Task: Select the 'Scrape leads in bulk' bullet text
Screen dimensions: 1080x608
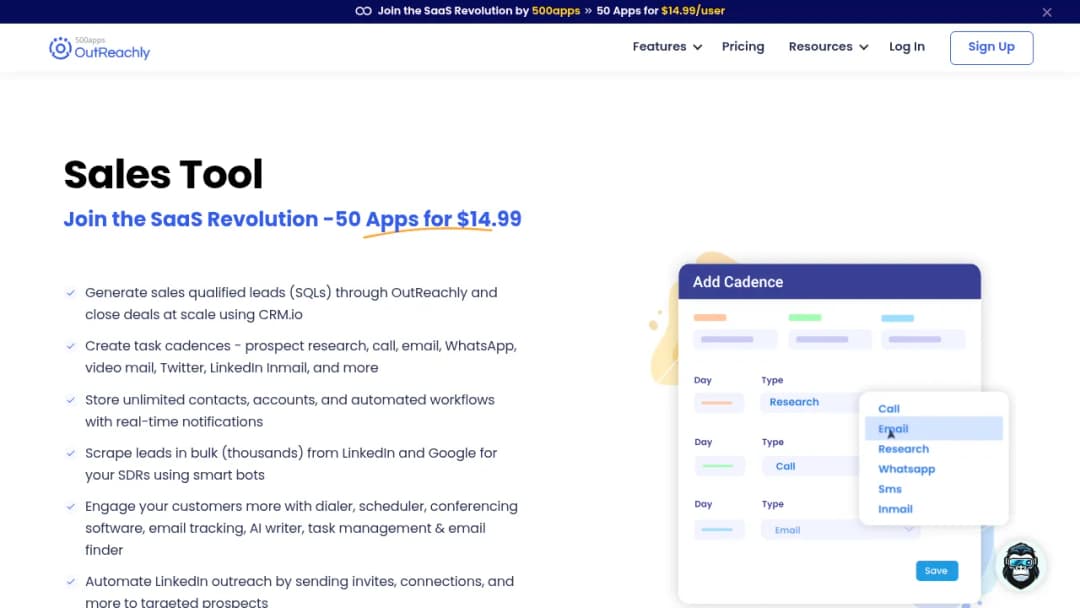Action: [291, 464]
